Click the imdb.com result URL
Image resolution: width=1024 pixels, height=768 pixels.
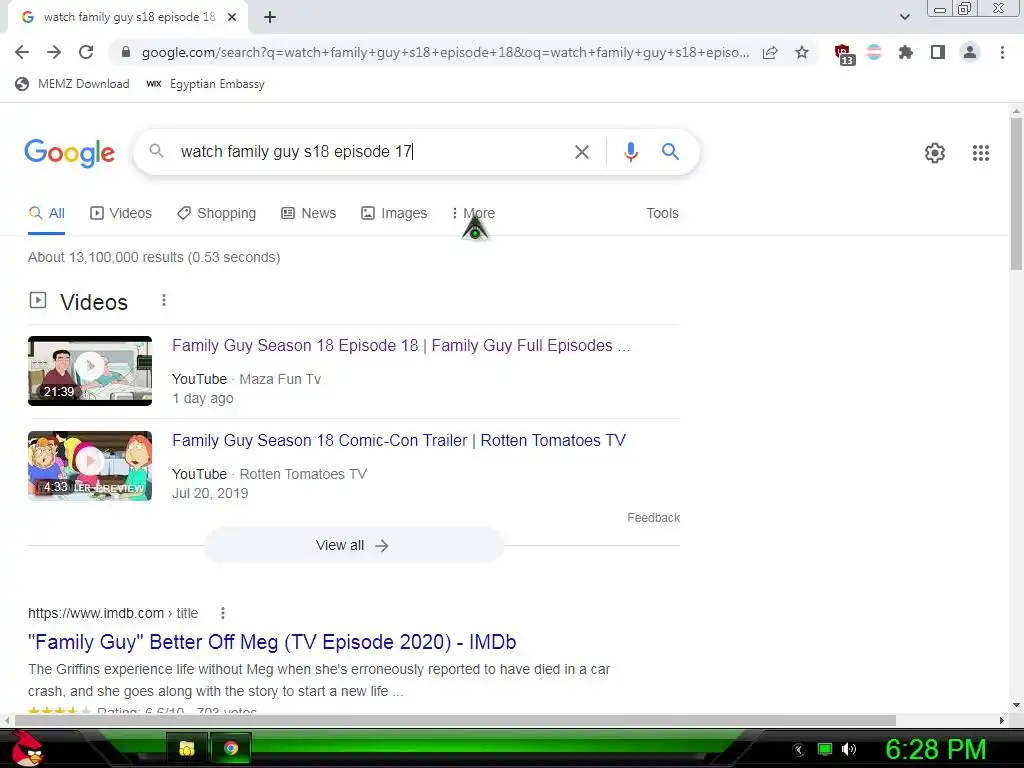point(113,613)
